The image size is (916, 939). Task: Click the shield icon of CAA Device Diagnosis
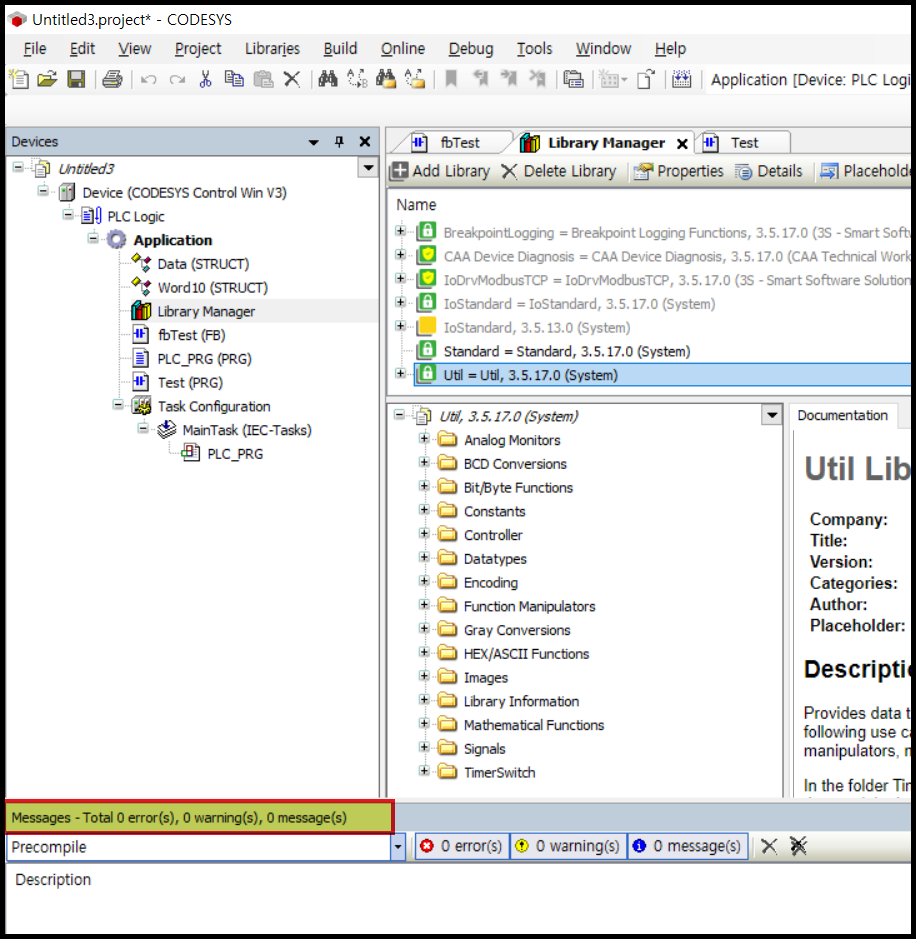(x=426, y=255)
